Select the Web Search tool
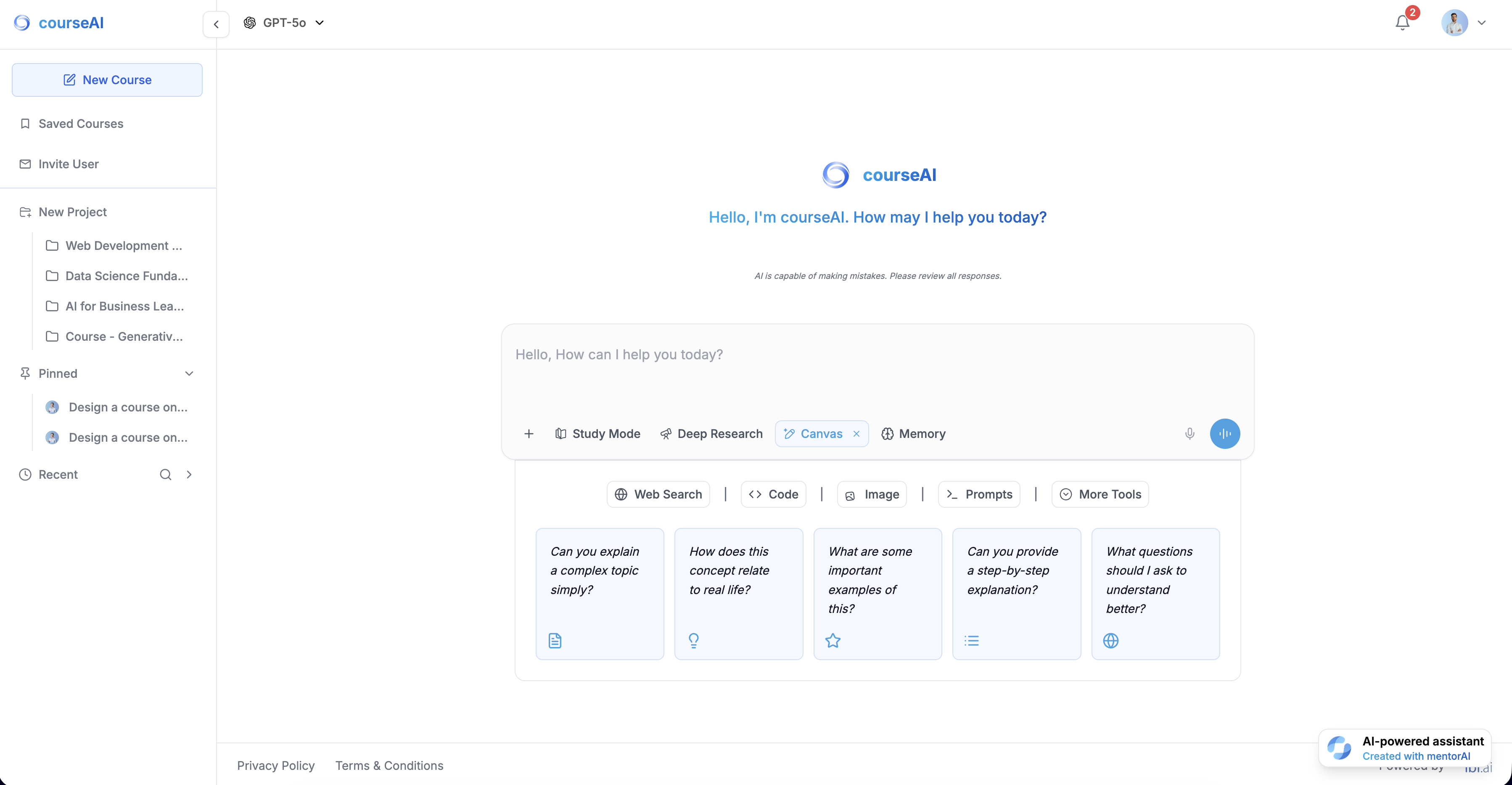The width and height of the screenshot is (1512, 785). (x=658, y=494)
